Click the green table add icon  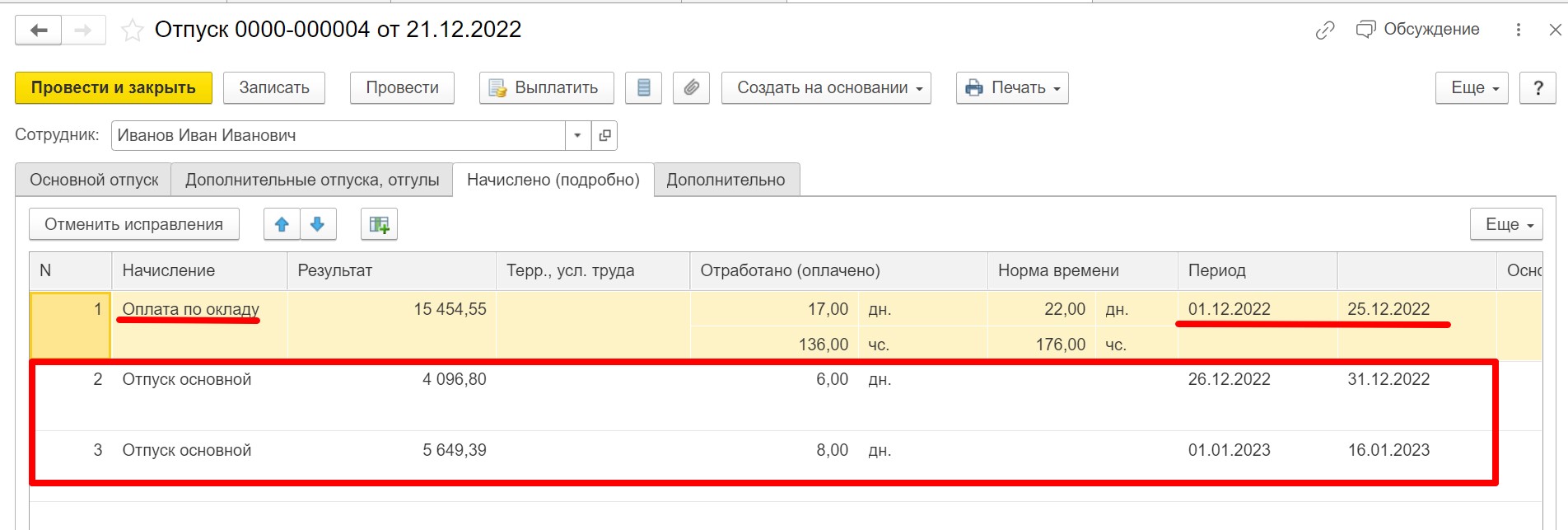[x=379, y=224]
